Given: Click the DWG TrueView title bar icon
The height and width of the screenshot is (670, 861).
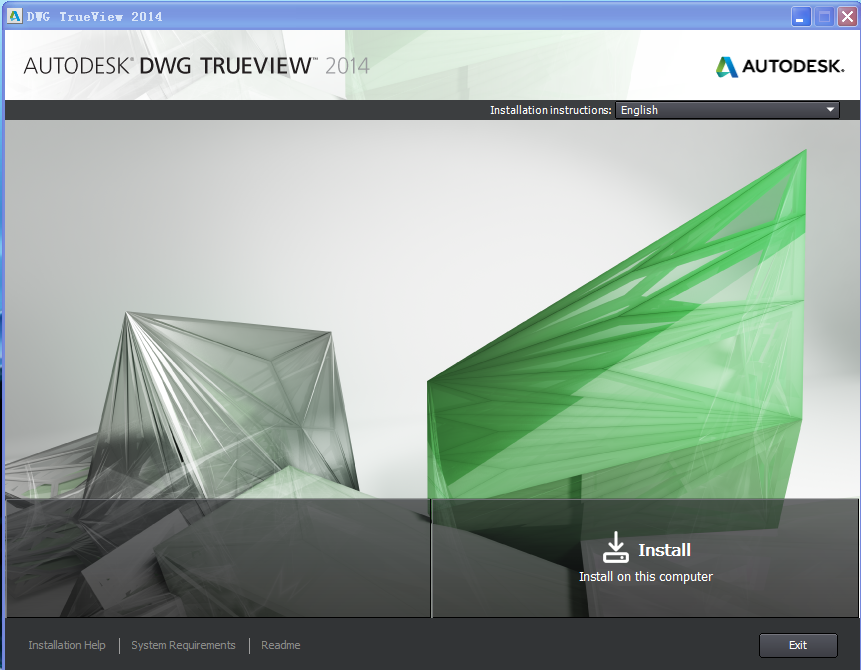Looking at the screenshot, I should 14,16.
